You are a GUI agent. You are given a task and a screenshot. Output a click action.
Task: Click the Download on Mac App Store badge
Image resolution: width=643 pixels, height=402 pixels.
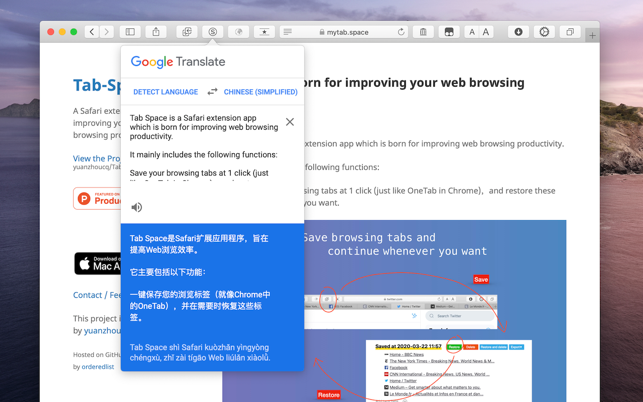point(98,263)
